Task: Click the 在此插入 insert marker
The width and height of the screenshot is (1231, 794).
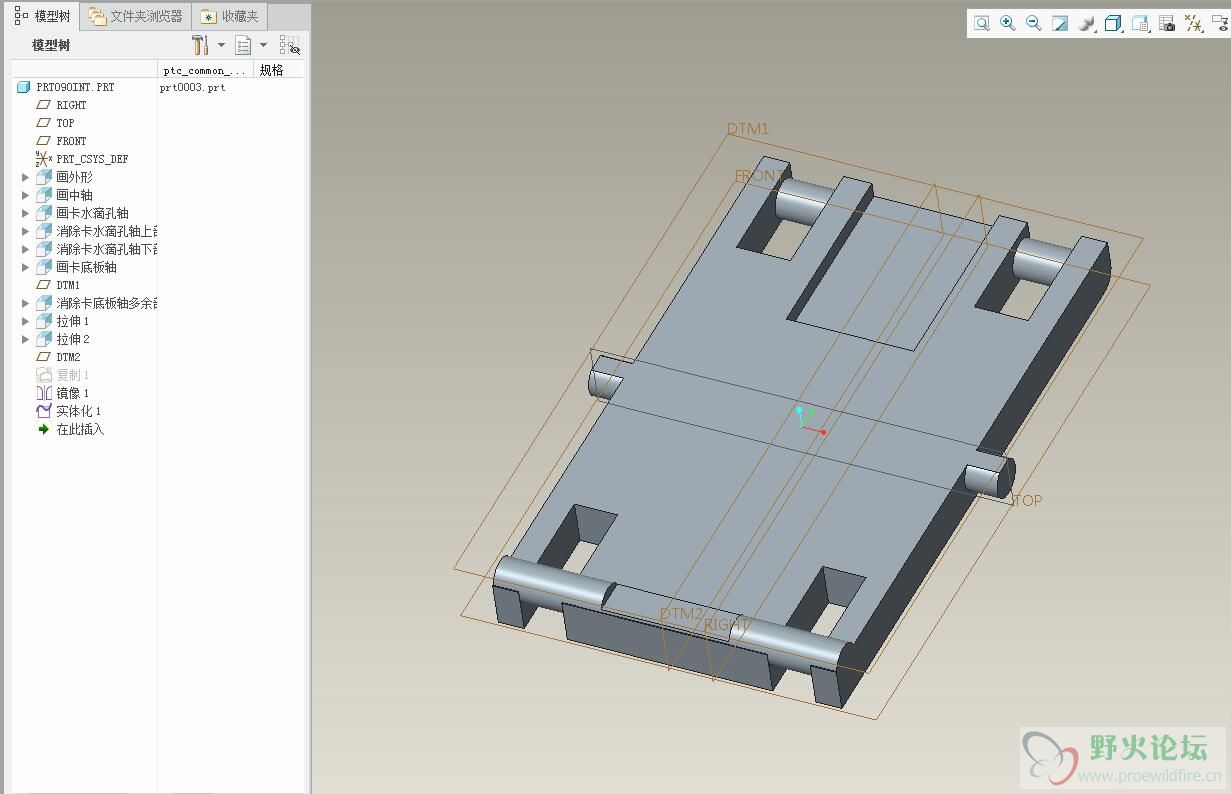Action: 80,429
